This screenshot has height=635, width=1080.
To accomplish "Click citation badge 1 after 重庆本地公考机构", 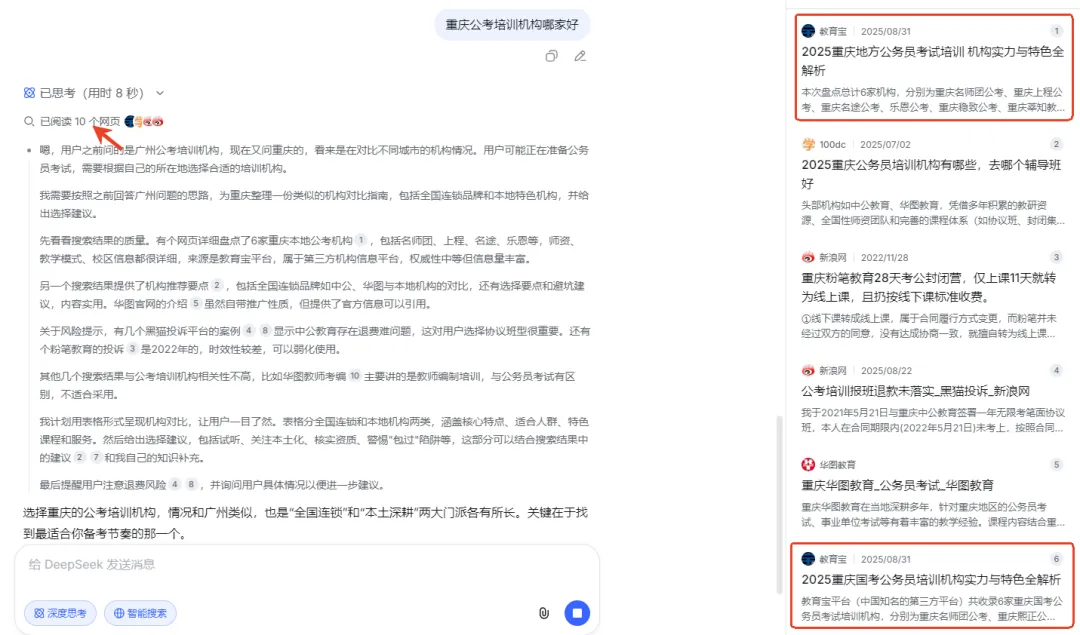I will pos(361,240).
